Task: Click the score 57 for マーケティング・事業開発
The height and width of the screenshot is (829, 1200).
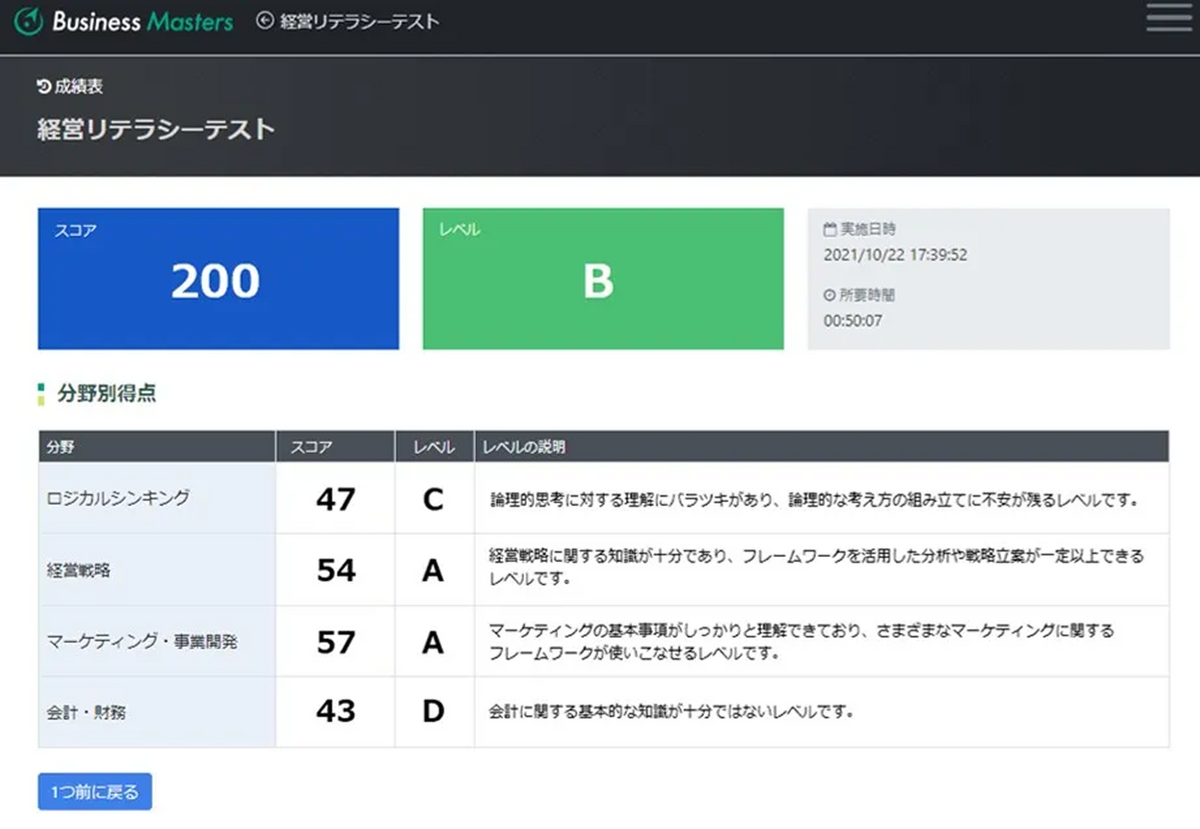Action: point(335,642)
